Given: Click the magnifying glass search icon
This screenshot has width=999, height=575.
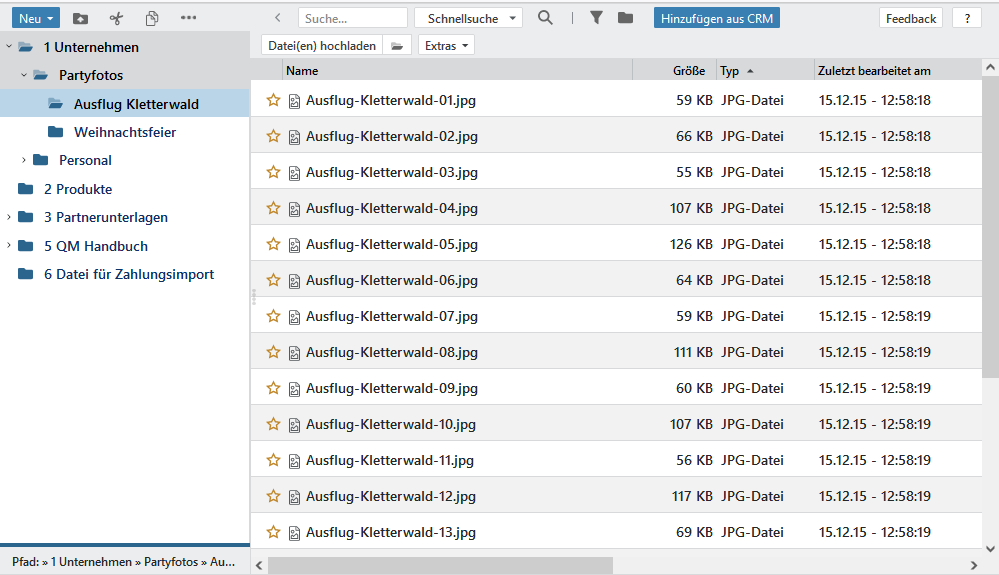Looking at the screenshot, I should tap(545, 18).
